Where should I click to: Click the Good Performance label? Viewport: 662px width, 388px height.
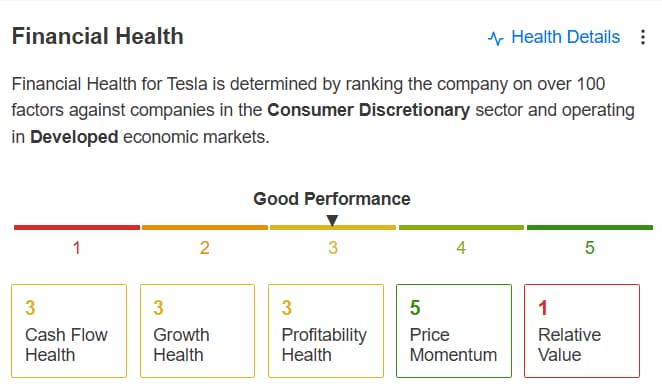click(332, 199)
